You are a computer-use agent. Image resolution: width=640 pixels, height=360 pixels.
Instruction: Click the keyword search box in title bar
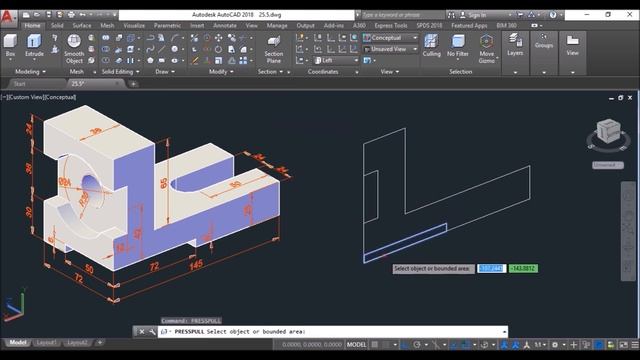pos(402,15)
